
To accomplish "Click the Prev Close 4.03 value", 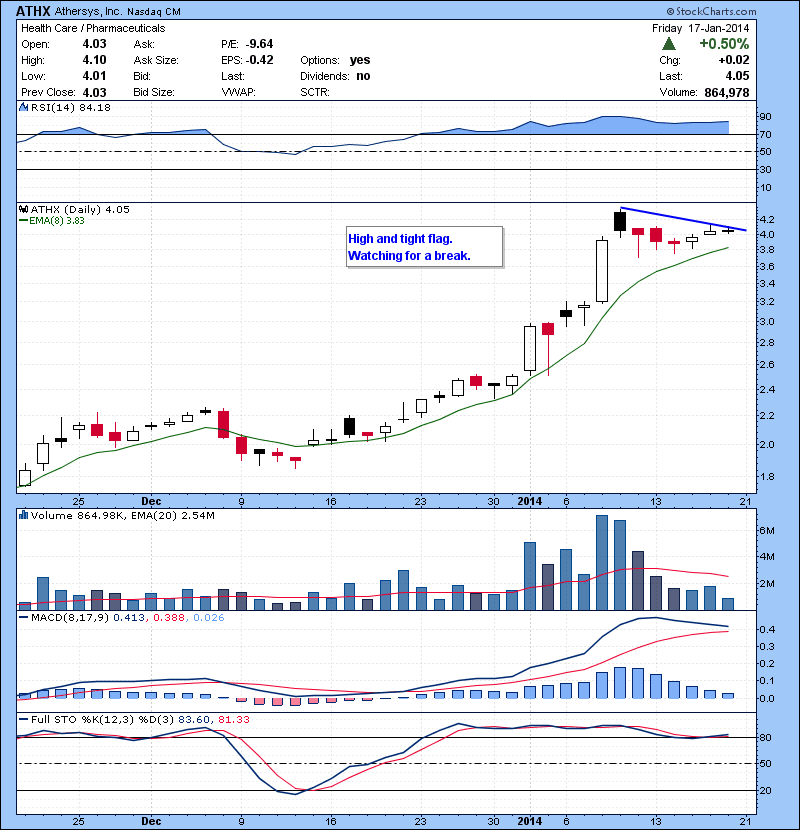I will tap(94, 93).
